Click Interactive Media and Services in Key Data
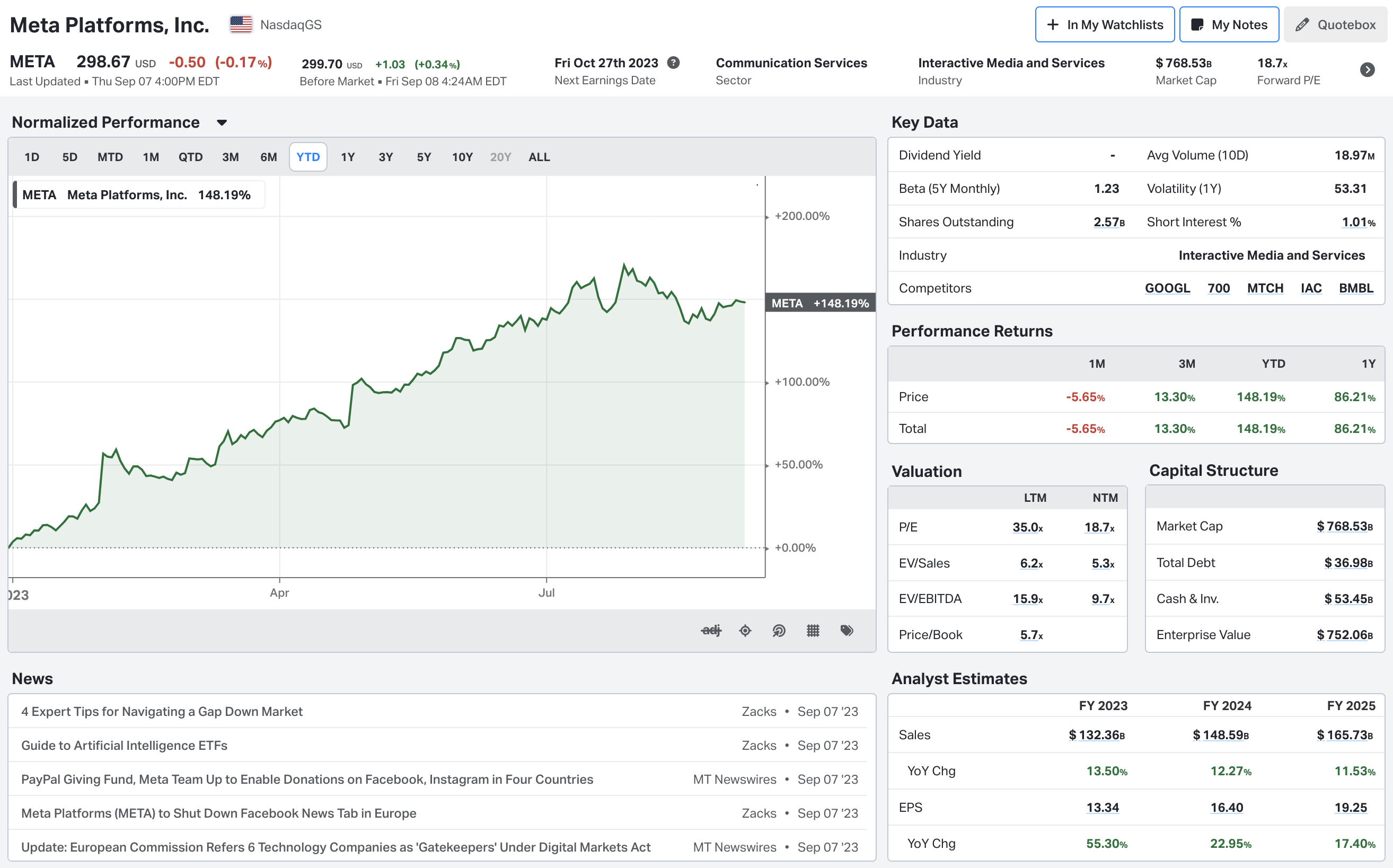The width and height of the screenshot is (1393, 868). 1271,255
